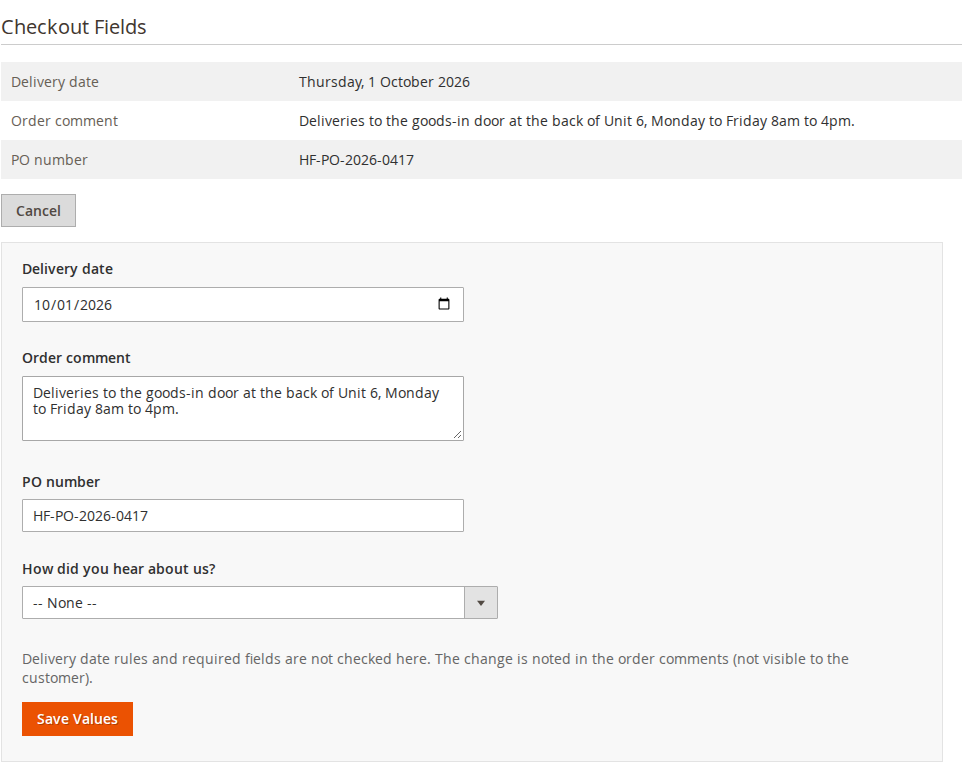Click the 'Delivery date' label in summary table
Image resolution: width=962 pixels, height=762 pixels.
tap(55, 82)
